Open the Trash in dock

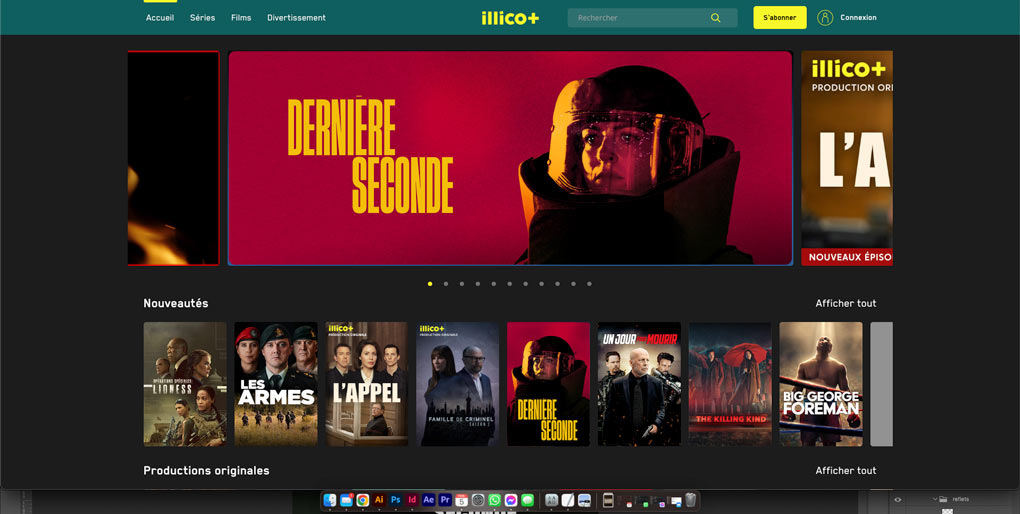coord(691,500)
